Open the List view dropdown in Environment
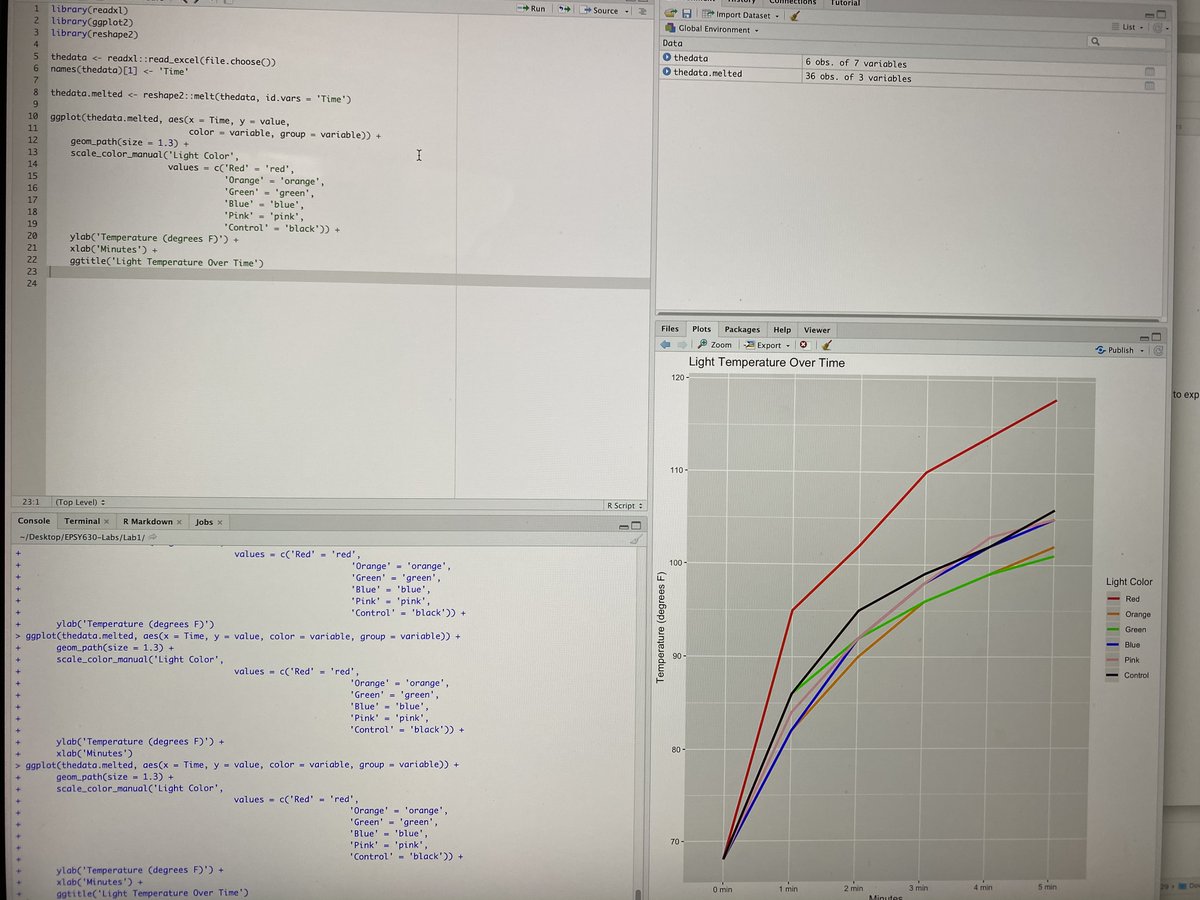The image size is (1200, 900). 1129,27
